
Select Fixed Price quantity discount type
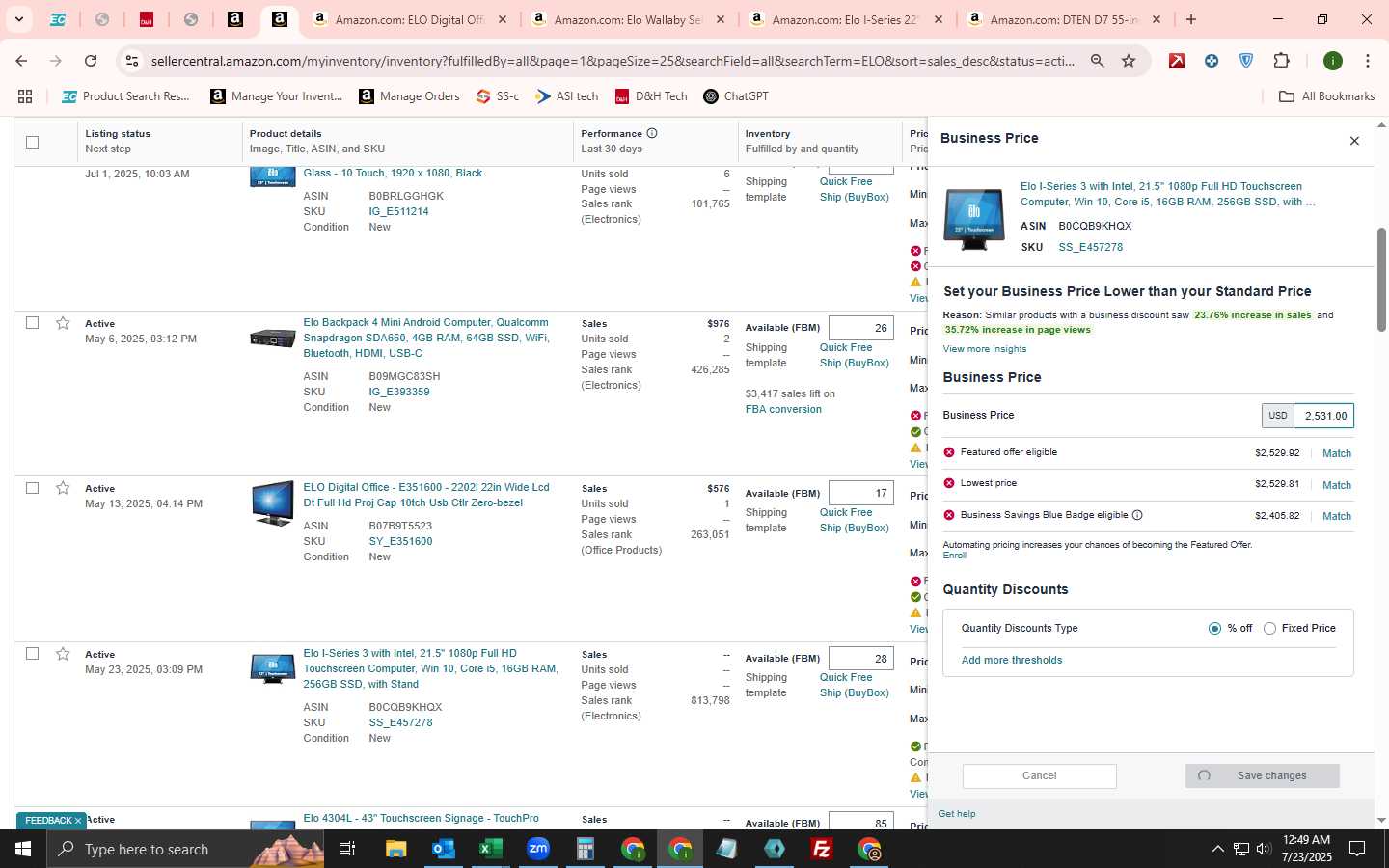point(1269,628)
